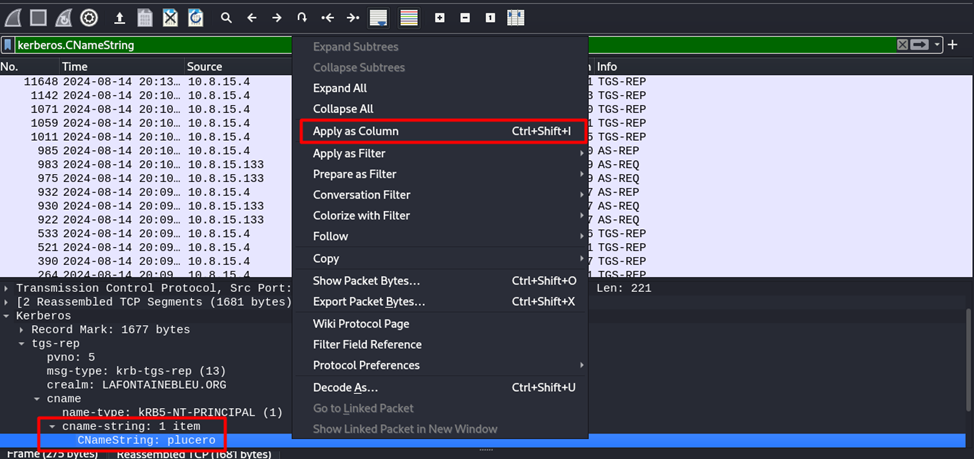
Task: Select Expand All in context menu
Action: 440,88
